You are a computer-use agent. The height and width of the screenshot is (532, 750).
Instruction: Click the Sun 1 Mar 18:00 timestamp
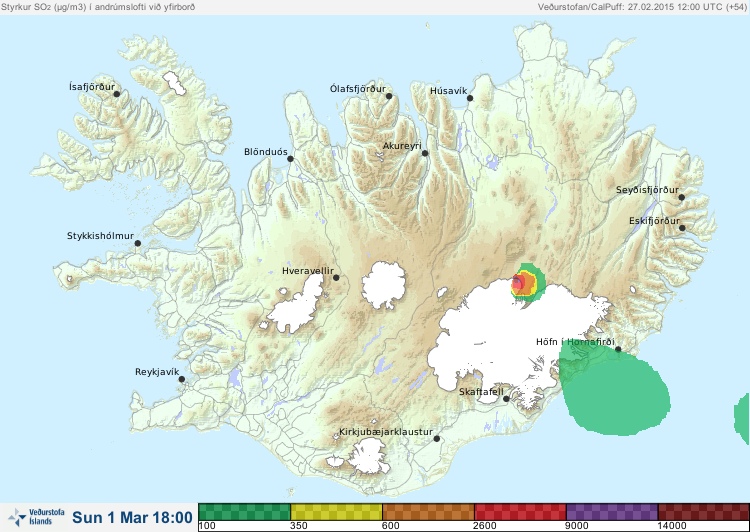pos(132,518)
